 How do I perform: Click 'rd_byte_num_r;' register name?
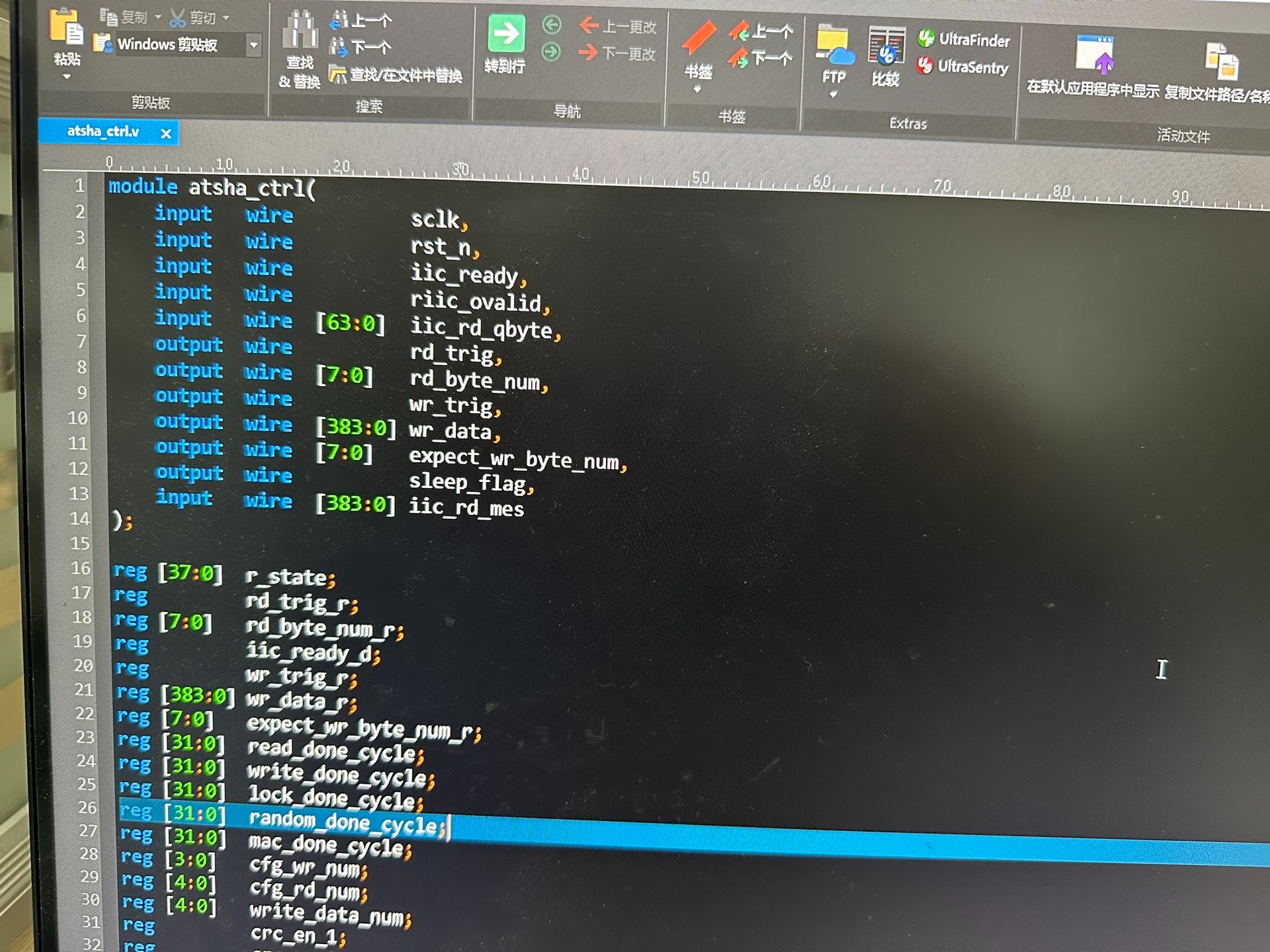[325, 629]
